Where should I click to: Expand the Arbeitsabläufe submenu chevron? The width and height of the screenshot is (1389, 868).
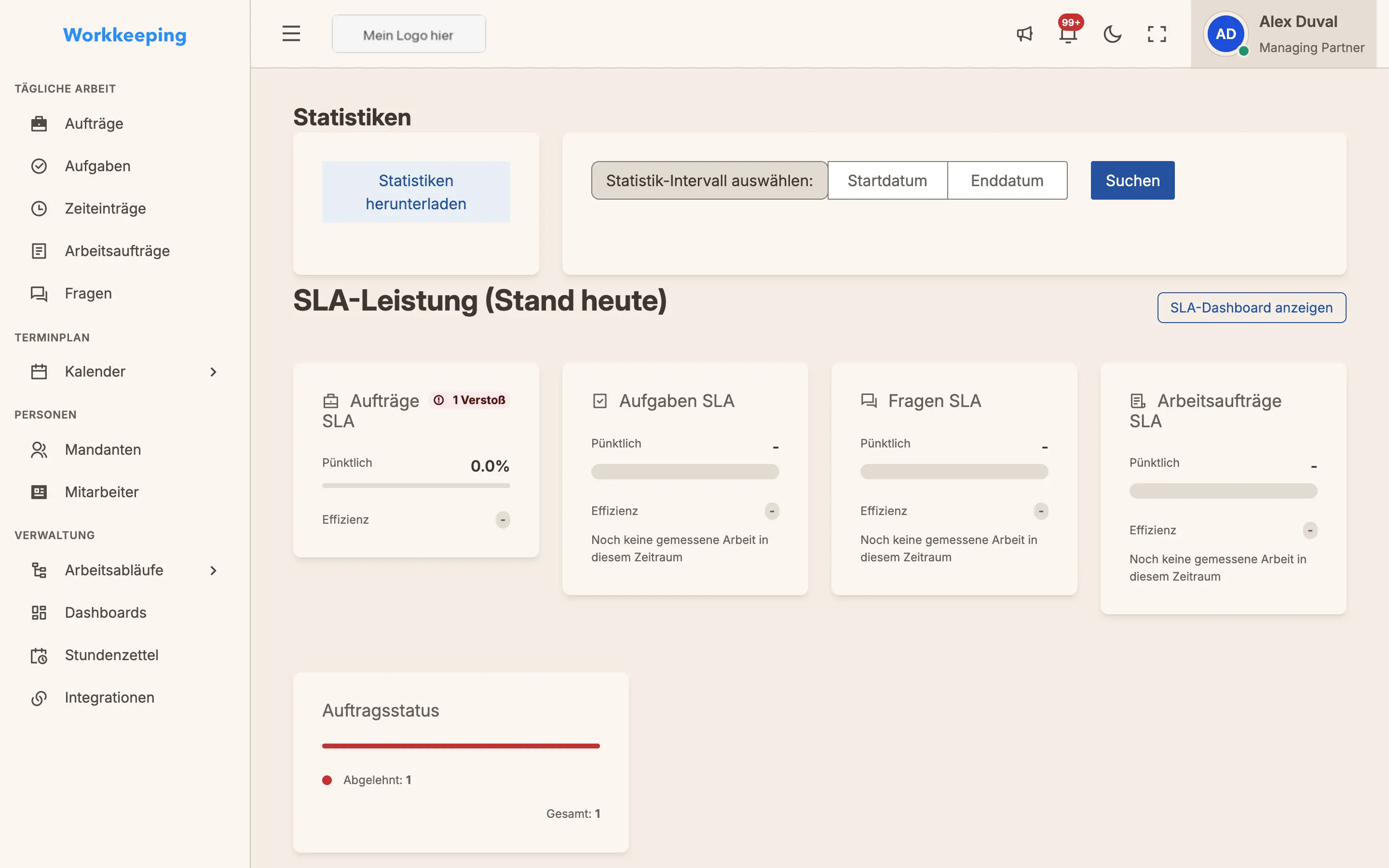(x=214, y=570)
